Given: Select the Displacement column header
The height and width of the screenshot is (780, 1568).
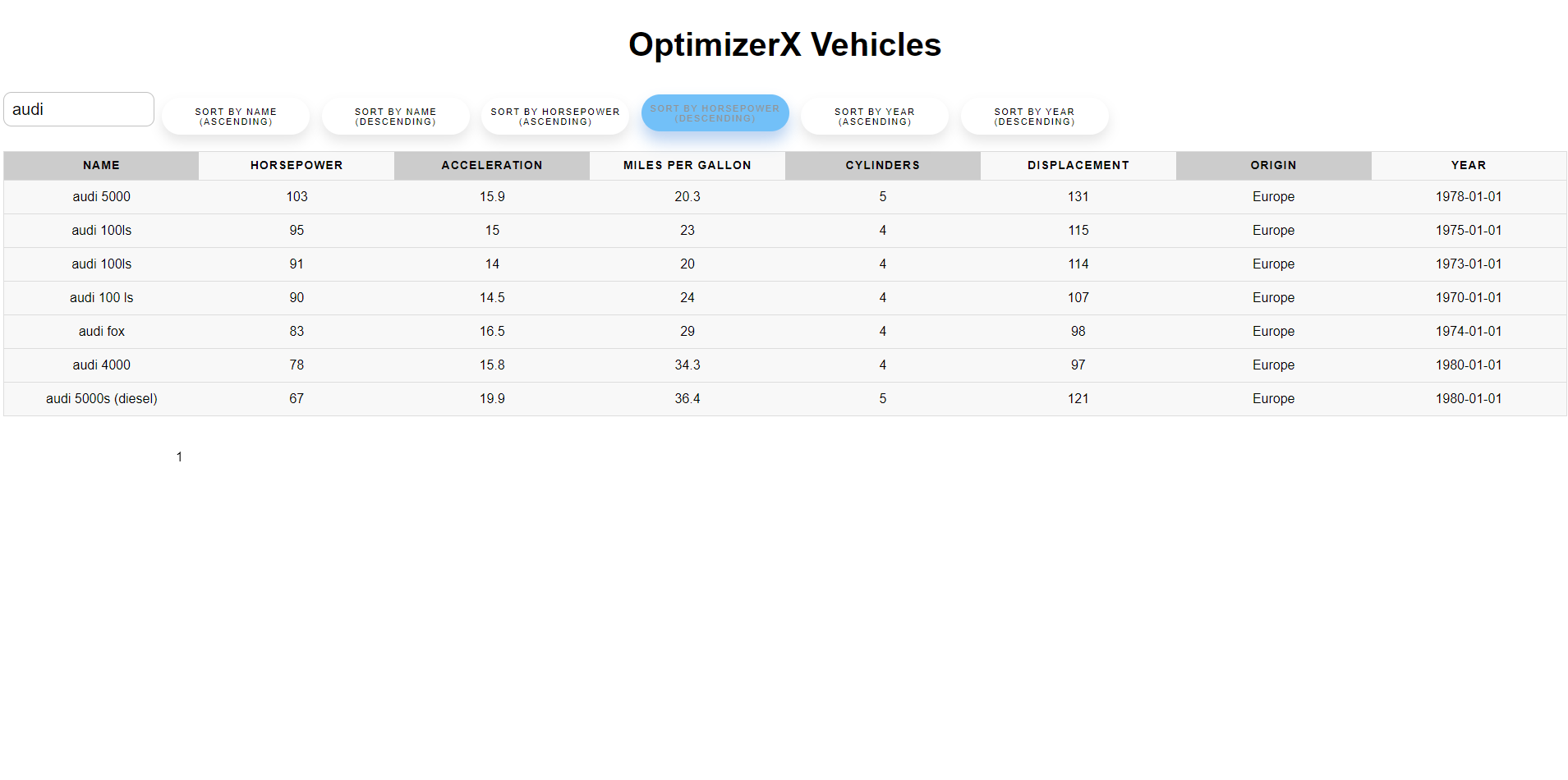Looking at the screenshot, I should tap(1078, 165).
